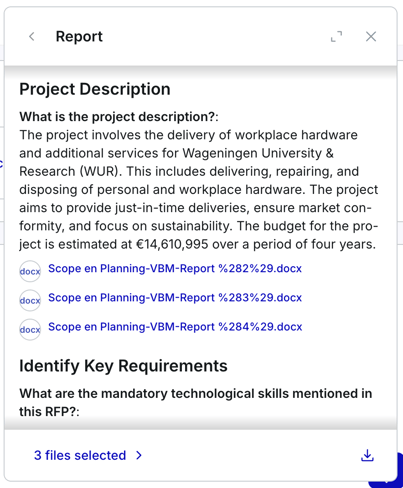Click the €14,610,995 budget text
Screen dimensions: 403x488
point(172,244)
